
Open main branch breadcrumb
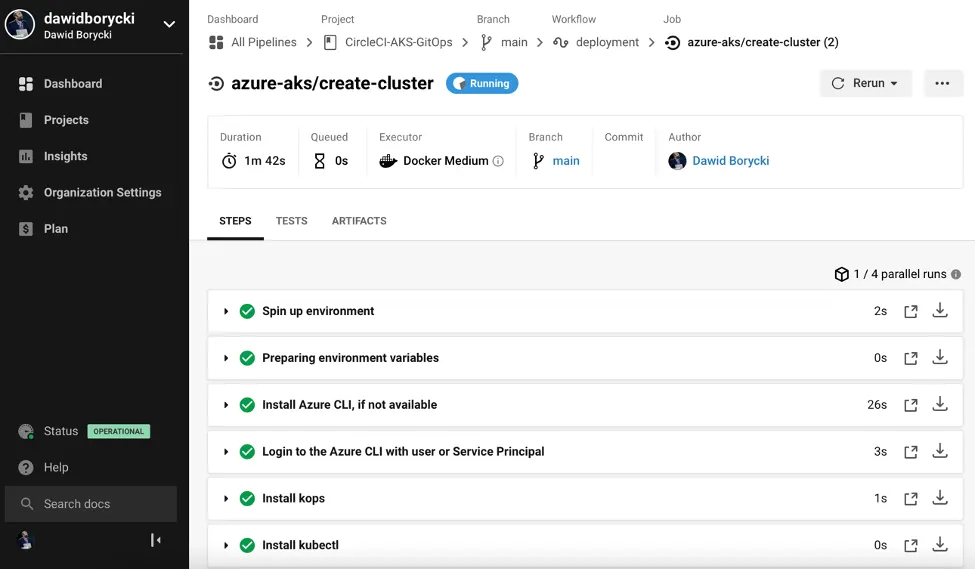(514, 42)
